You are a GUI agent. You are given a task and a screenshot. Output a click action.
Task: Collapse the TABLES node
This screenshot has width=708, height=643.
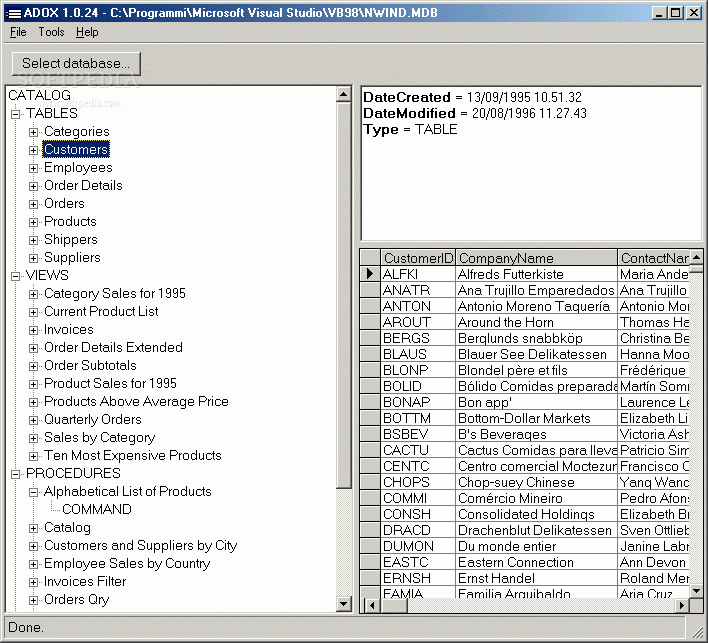tap(15, 114)
